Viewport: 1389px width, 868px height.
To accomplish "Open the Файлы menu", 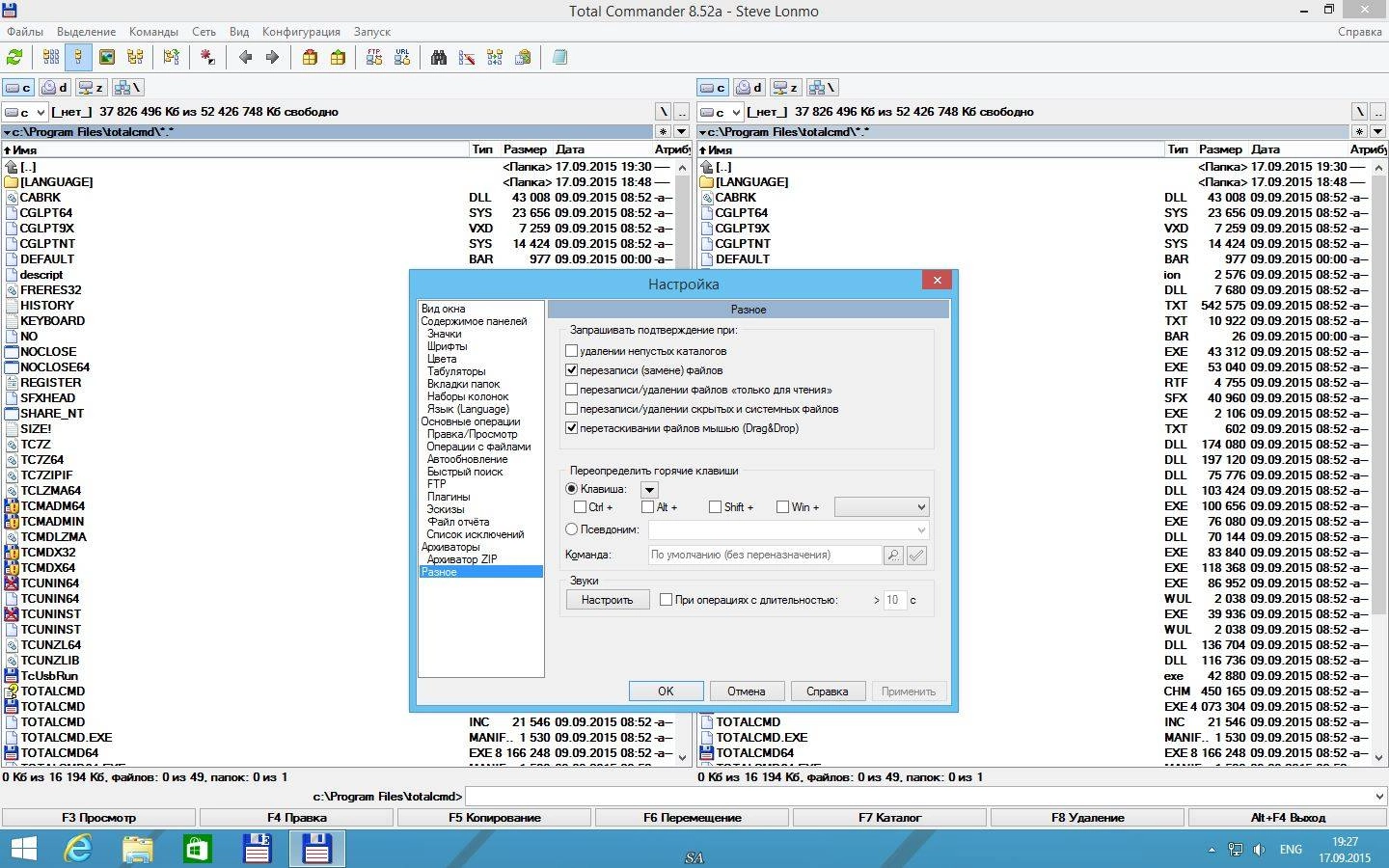I will click(x=25, y=32).
